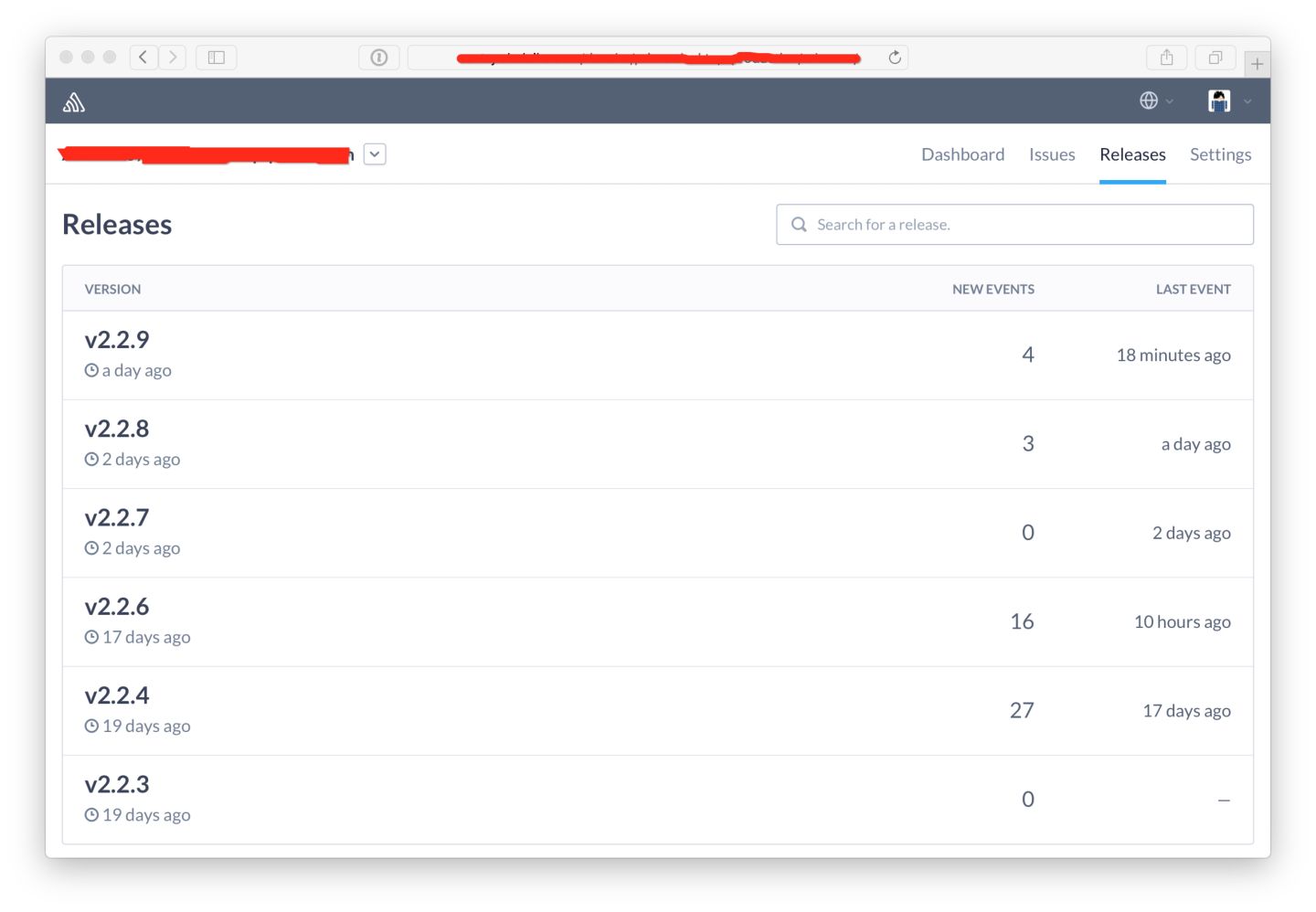This screenshot has height=912, width=1316.
Task: Click the clock icon under v2.2.8
Action: pos(91,459)
